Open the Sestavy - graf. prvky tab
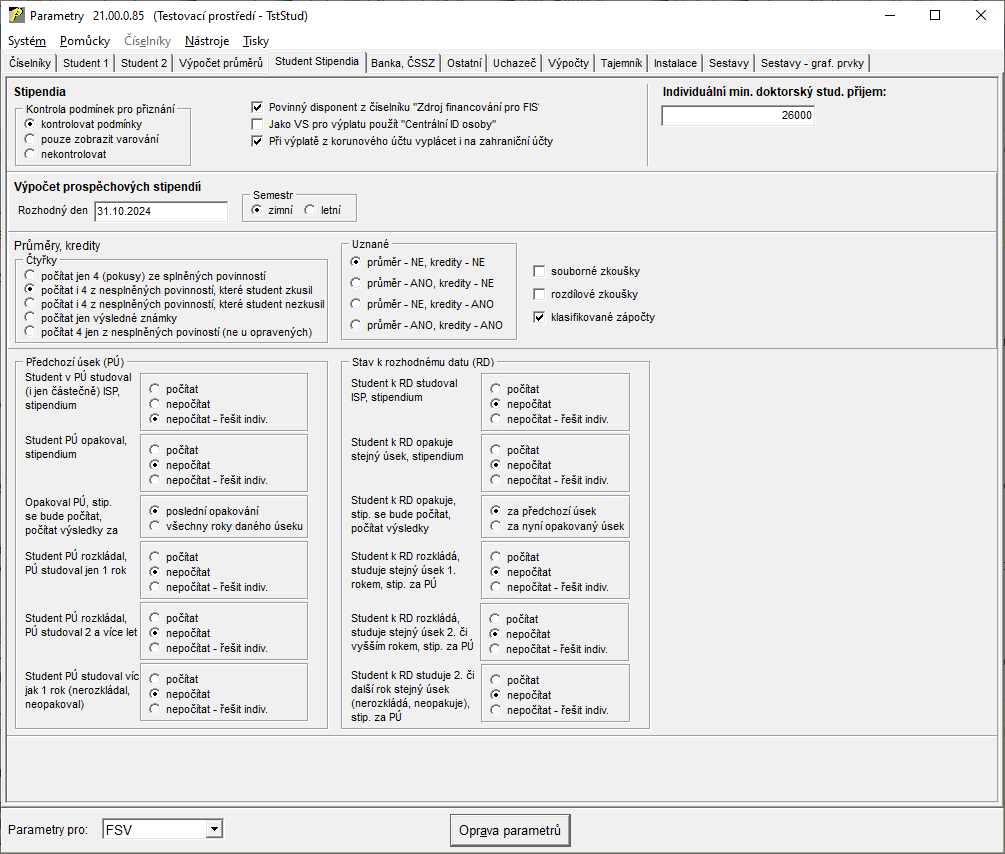The image size is (1005, 854). coord(813,63)
